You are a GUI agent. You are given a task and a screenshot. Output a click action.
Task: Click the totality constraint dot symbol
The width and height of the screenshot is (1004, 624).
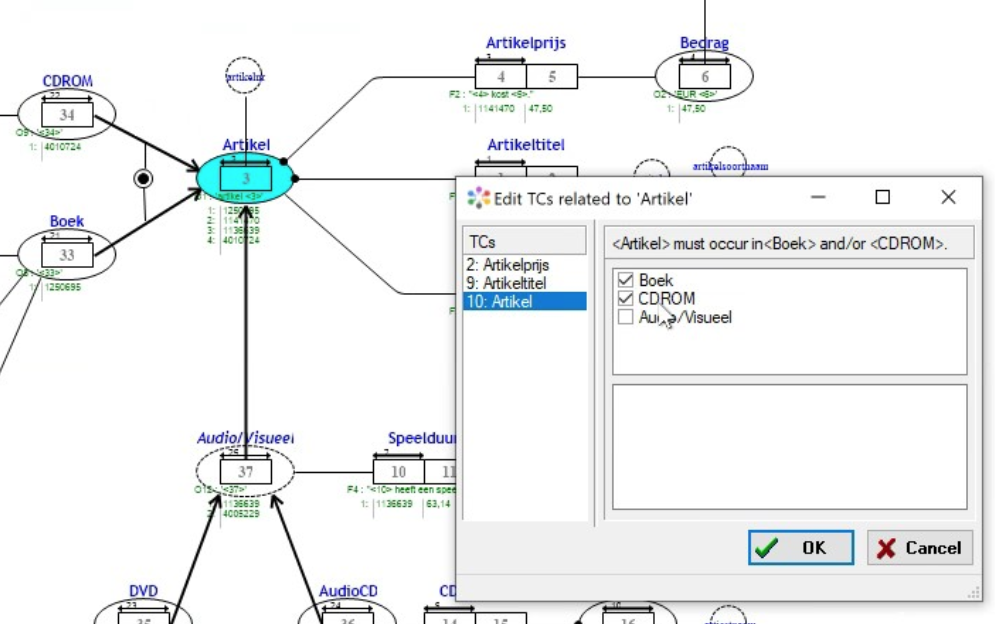pos(144,178)
